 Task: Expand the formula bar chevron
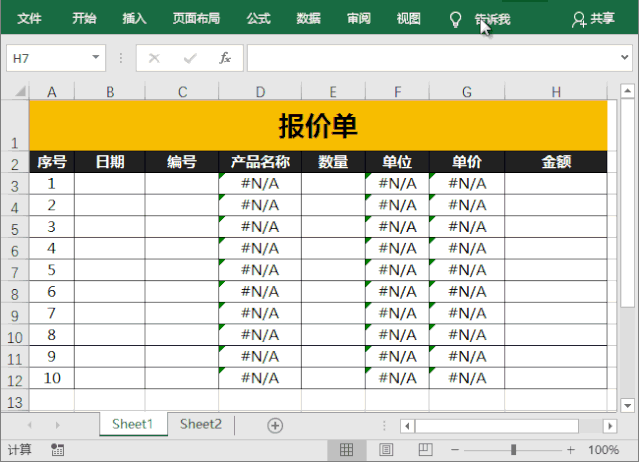point(624,57)
